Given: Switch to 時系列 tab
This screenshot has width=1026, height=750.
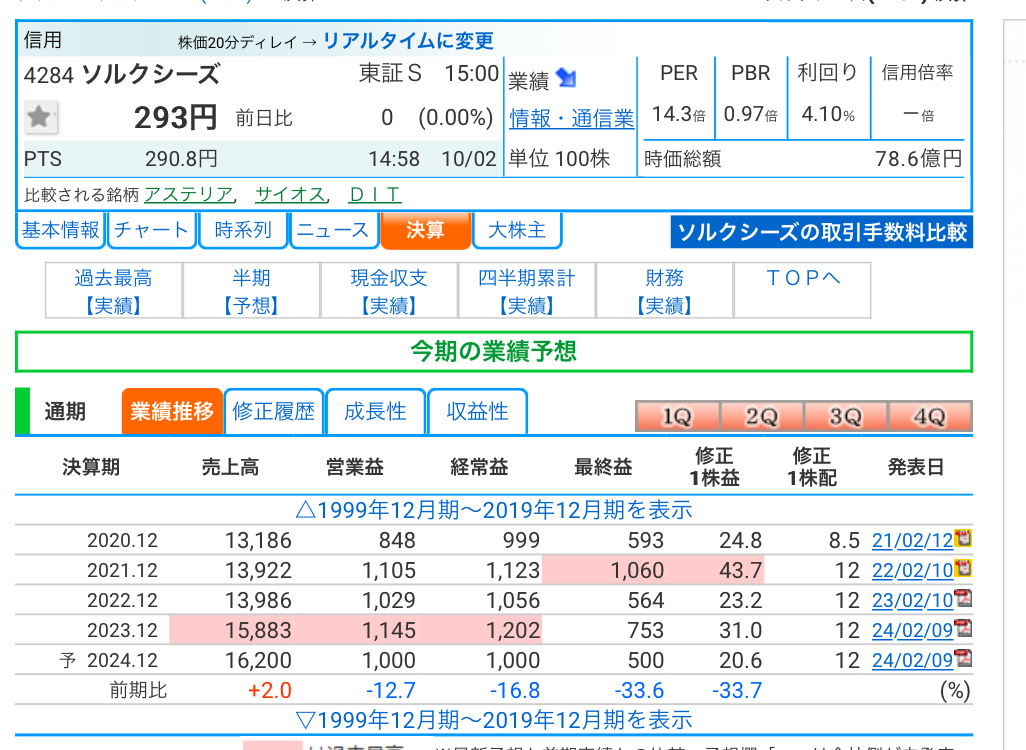Looking at the screenshot, I should click(243, 230).
